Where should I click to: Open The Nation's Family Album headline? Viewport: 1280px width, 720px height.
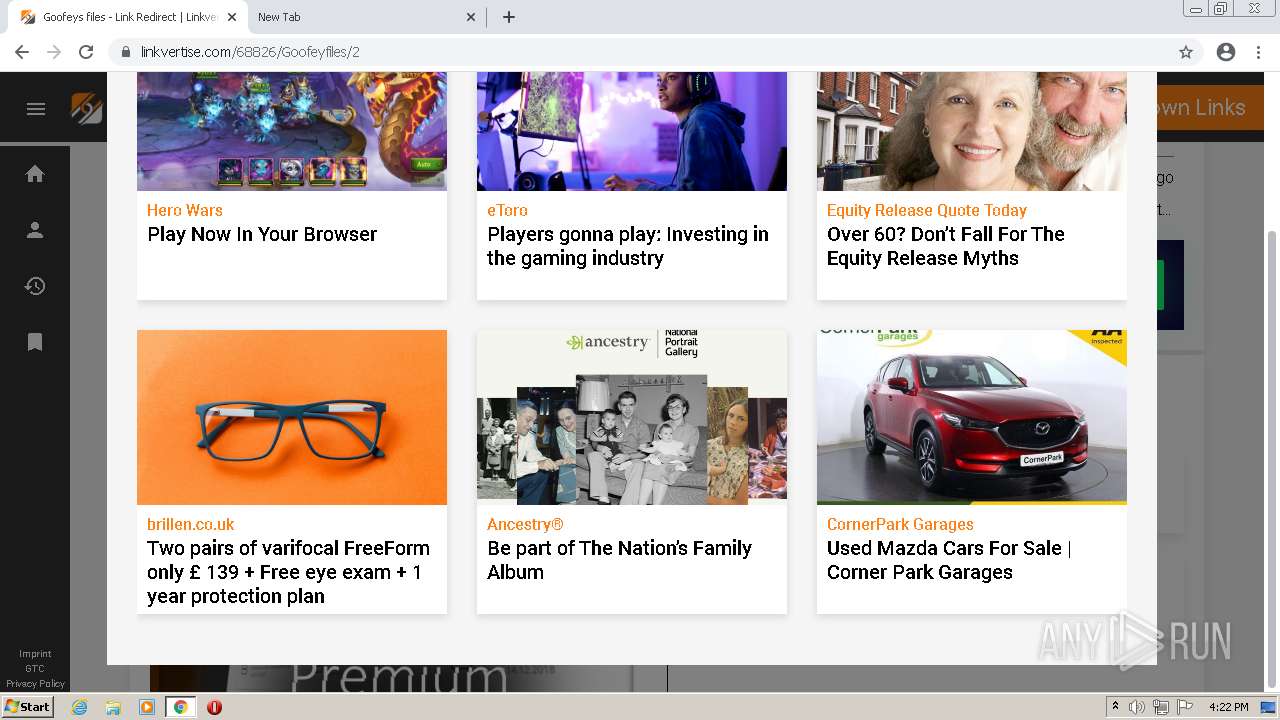click(619, 560)
